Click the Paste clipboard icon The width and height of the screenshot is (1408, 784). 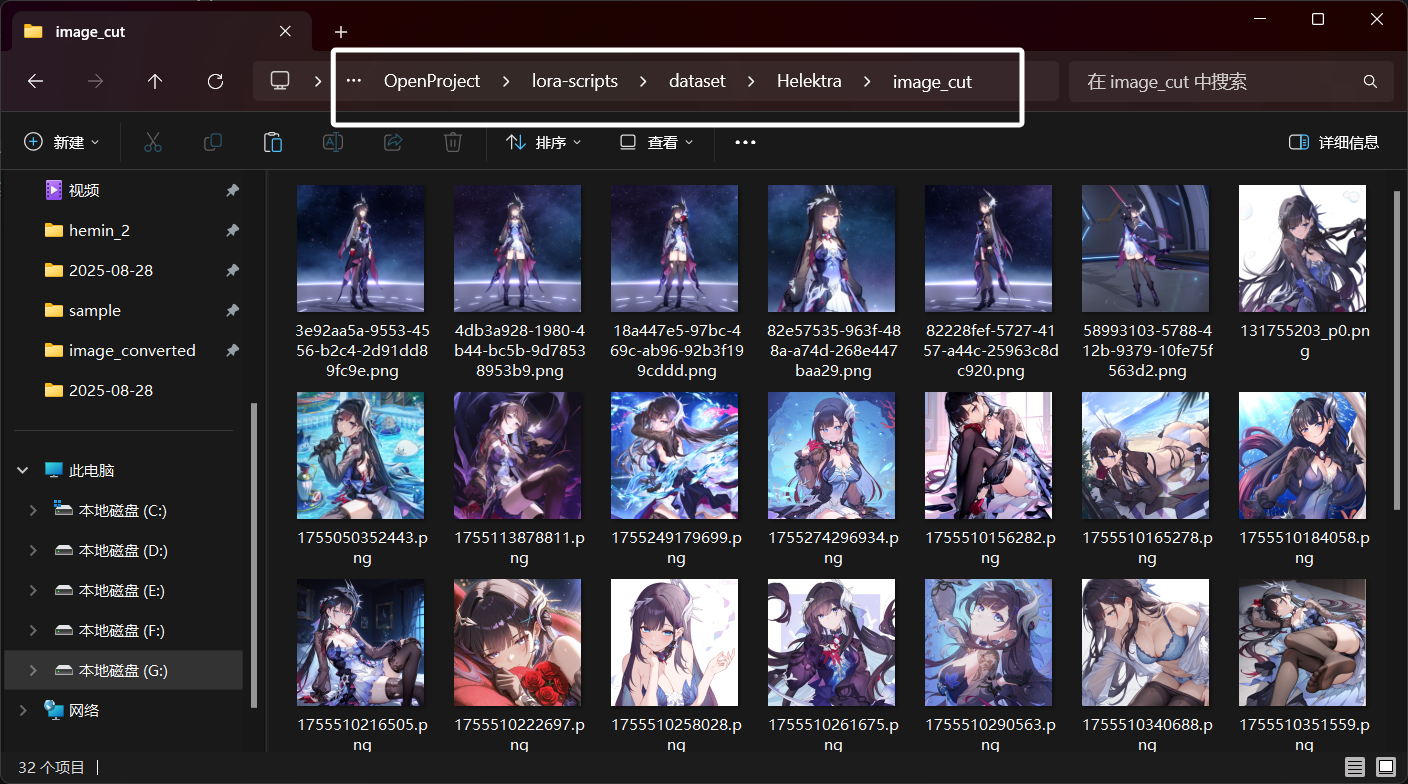pos(273,142)
